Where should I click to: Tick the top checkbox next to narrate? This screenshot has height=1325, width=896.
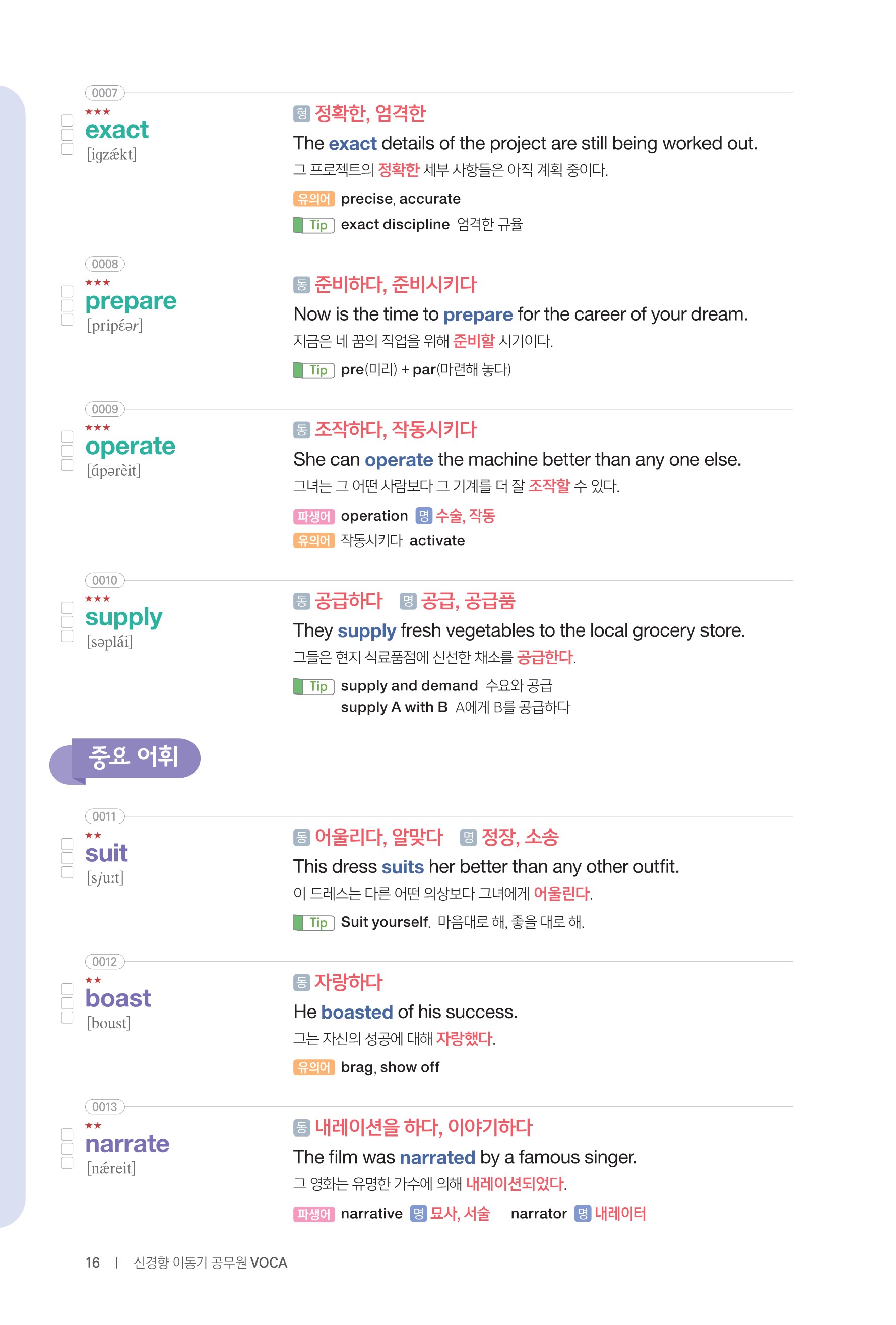[x=67, y=1134]
